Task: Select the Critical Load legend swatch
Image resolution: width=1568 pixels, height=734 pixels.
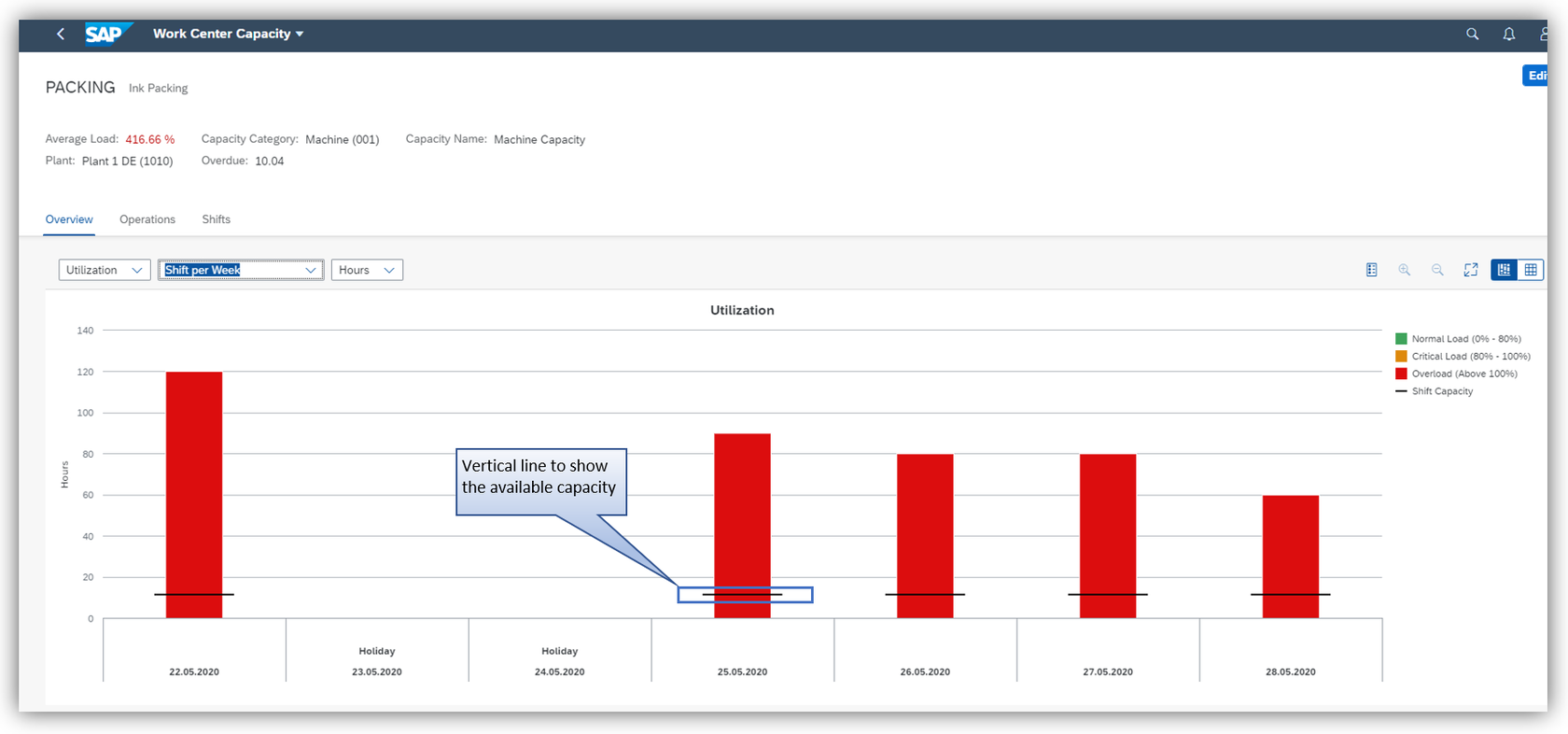Action: 1401,357
